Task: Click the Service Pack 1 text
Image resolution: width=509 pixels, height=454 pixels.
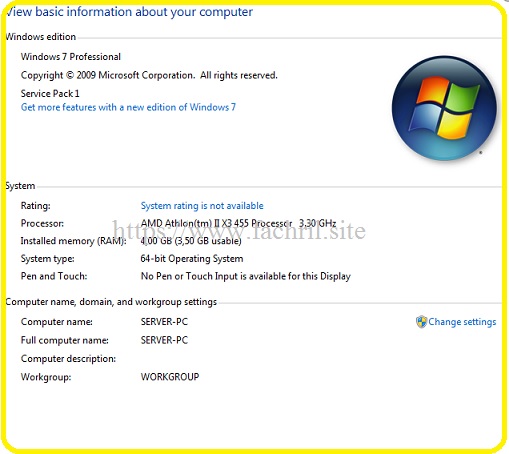Action: [x=50, y=94]
